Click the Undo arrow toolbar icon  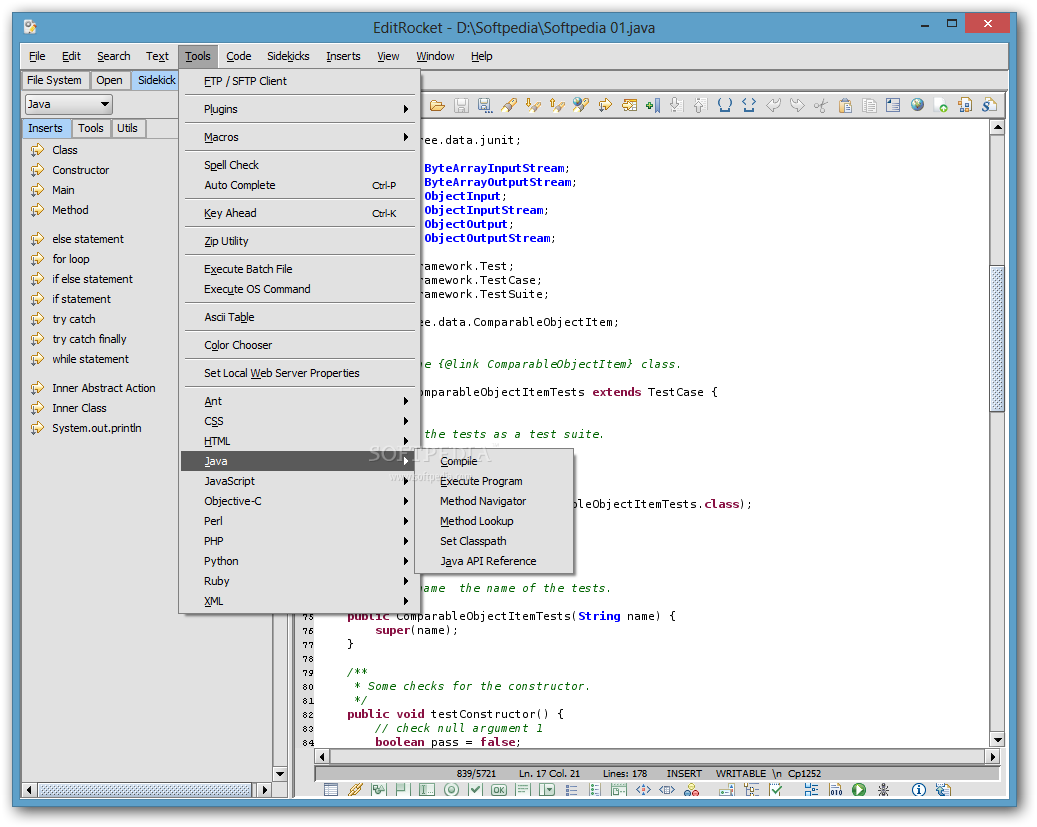click(773, 105)
